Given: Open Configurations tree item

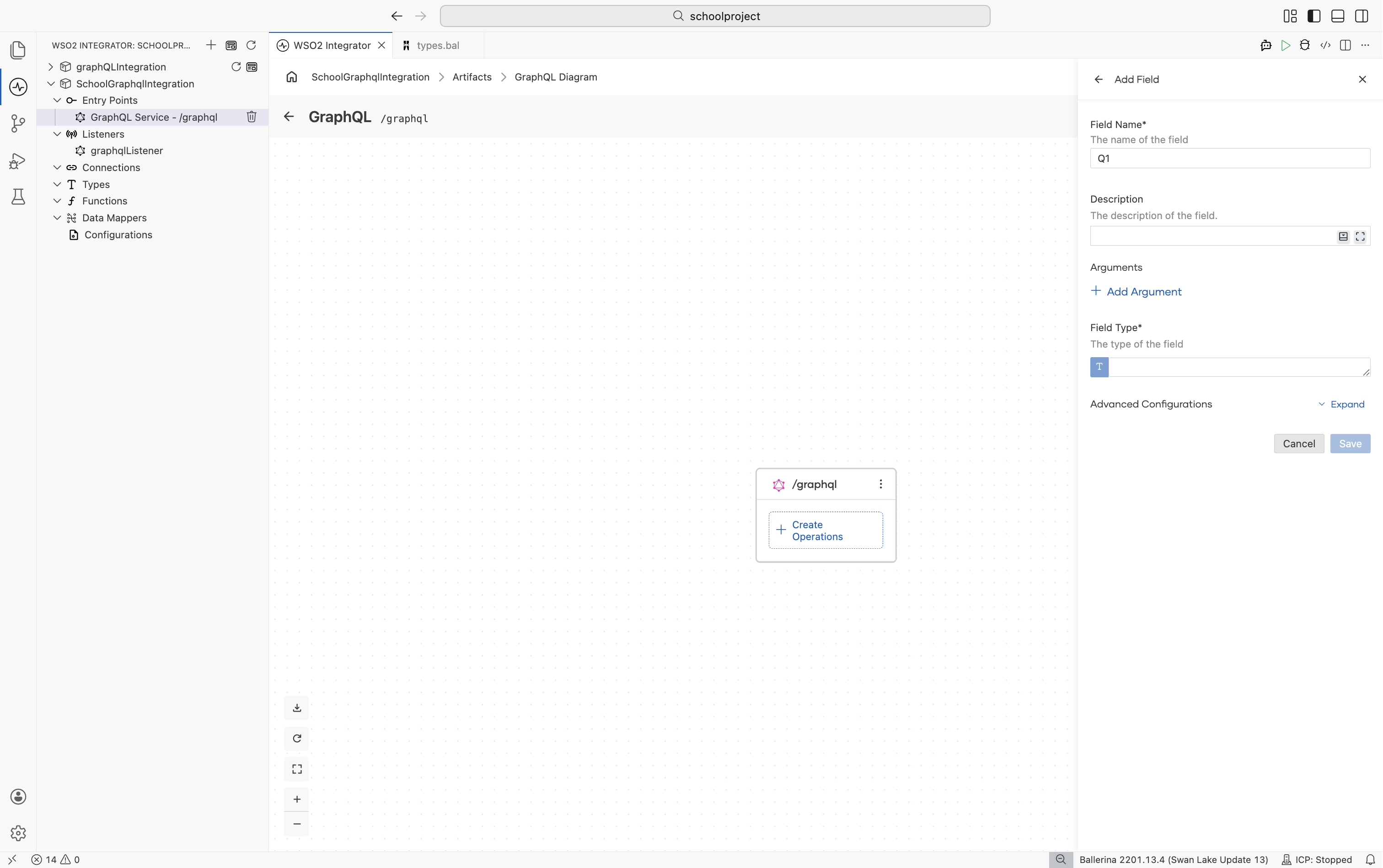Looking at the screenshot, I should [118, 235].
